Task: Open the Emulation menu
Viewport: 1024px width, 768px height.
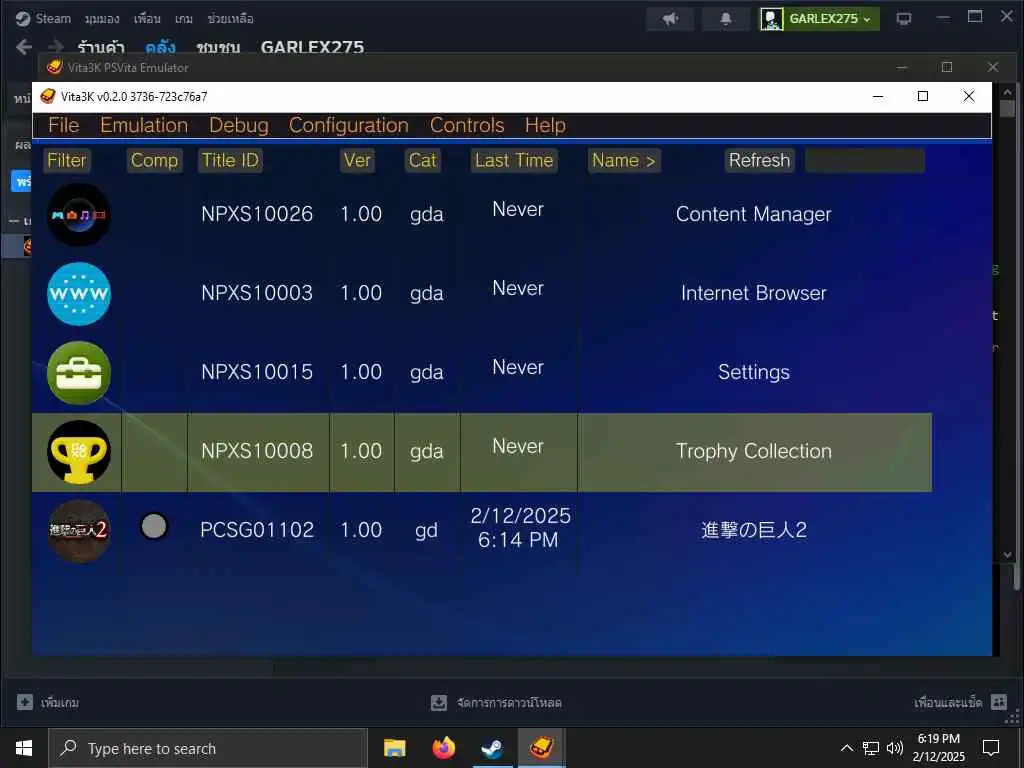Action: pyautogui.click(x=144, y=125)
